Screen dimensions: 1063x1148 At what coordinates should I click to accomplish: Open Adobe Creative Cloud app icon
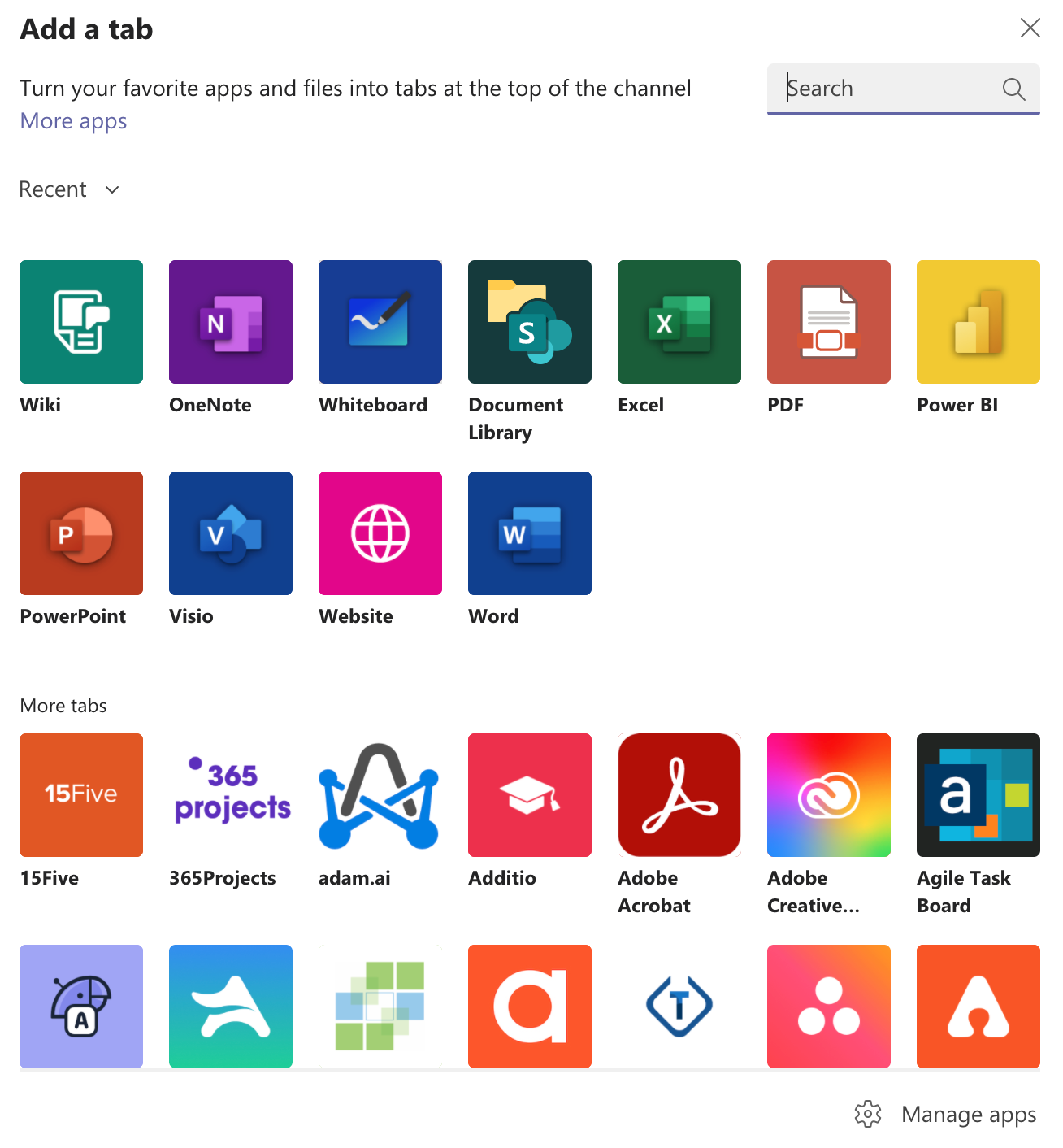(x=829, y=795)
